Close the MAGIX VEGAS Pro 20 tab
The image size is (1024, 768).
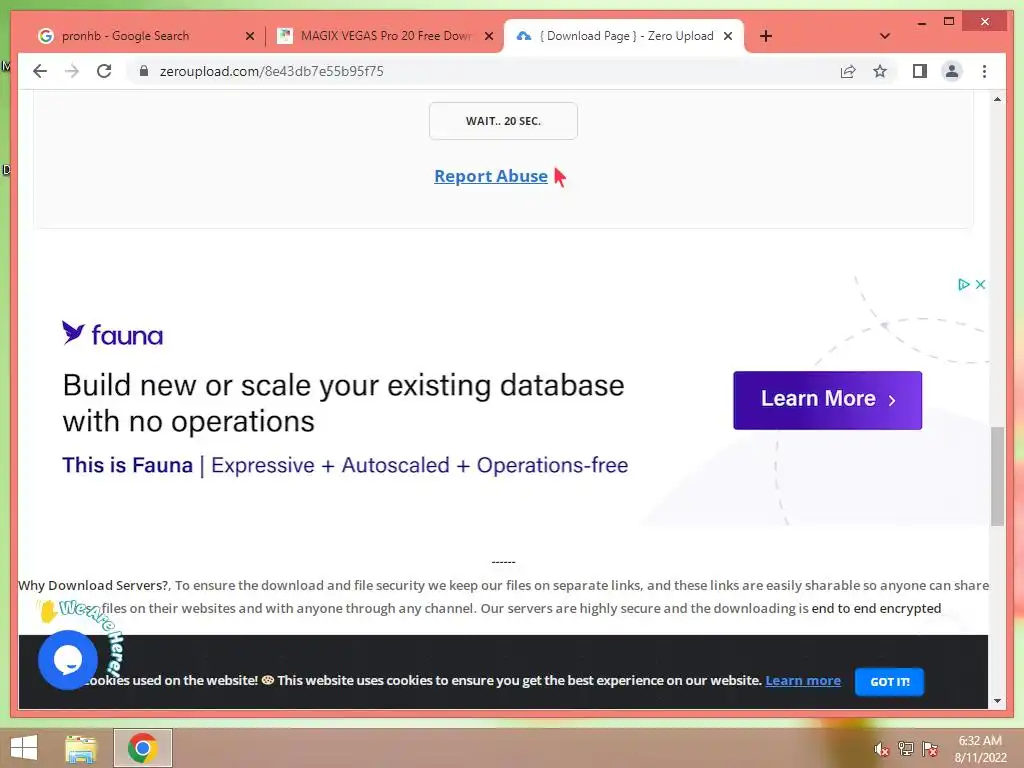[x=488, y=36]
